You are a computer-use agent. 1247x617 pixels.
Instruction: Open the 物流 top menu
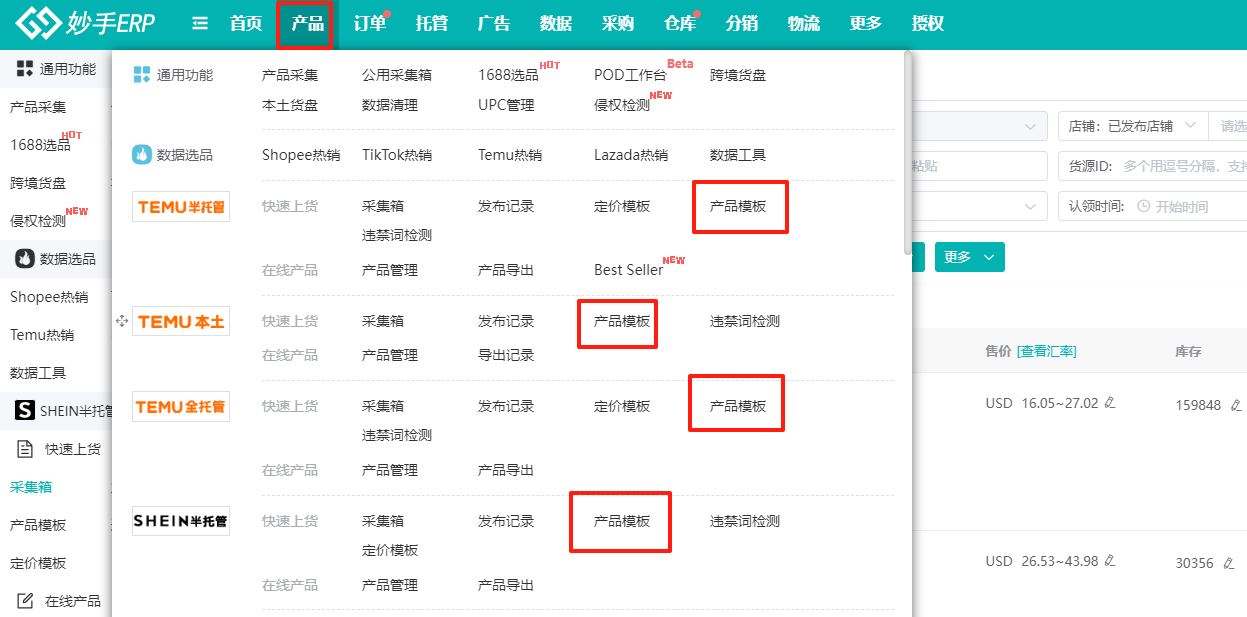804,23
